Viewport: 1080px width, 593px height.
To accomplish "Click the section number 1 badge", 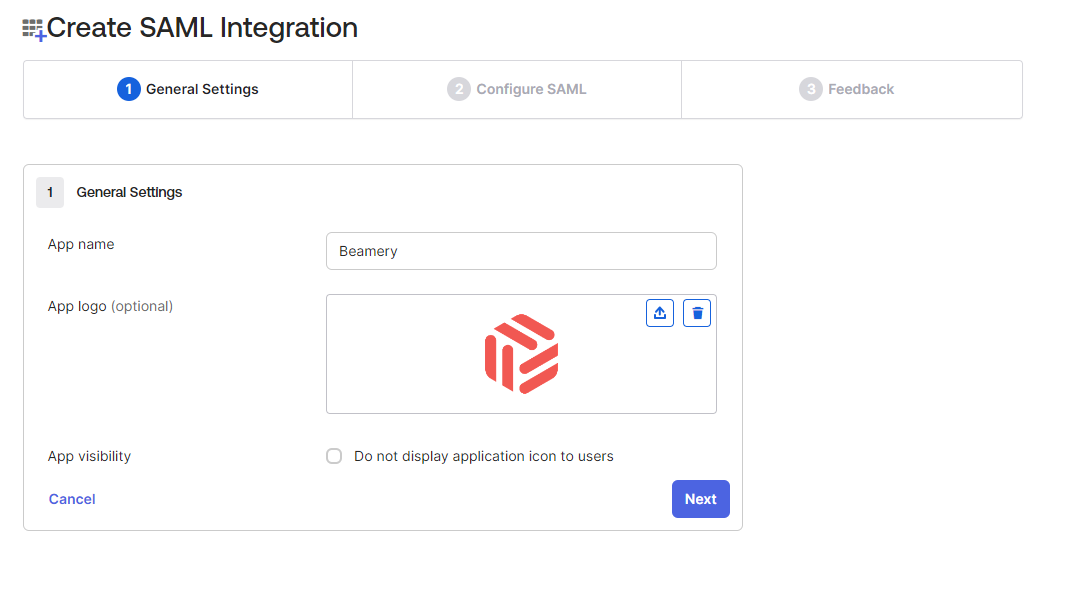I will click(x=50, y=192).
